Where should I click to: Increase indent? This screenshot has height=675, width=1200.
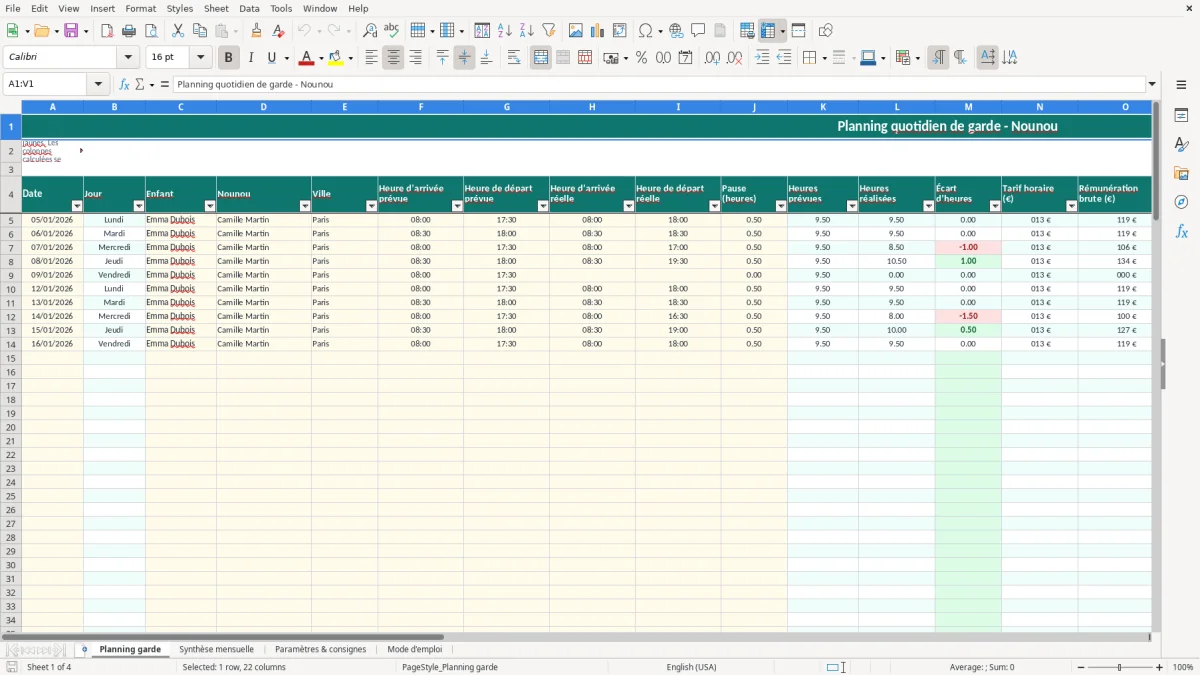pos(762,58)
